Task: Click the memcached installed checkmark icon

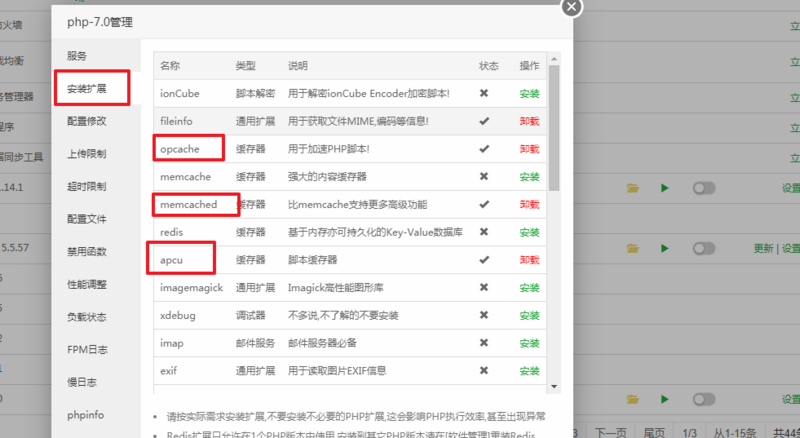Action: click(484, 204)
